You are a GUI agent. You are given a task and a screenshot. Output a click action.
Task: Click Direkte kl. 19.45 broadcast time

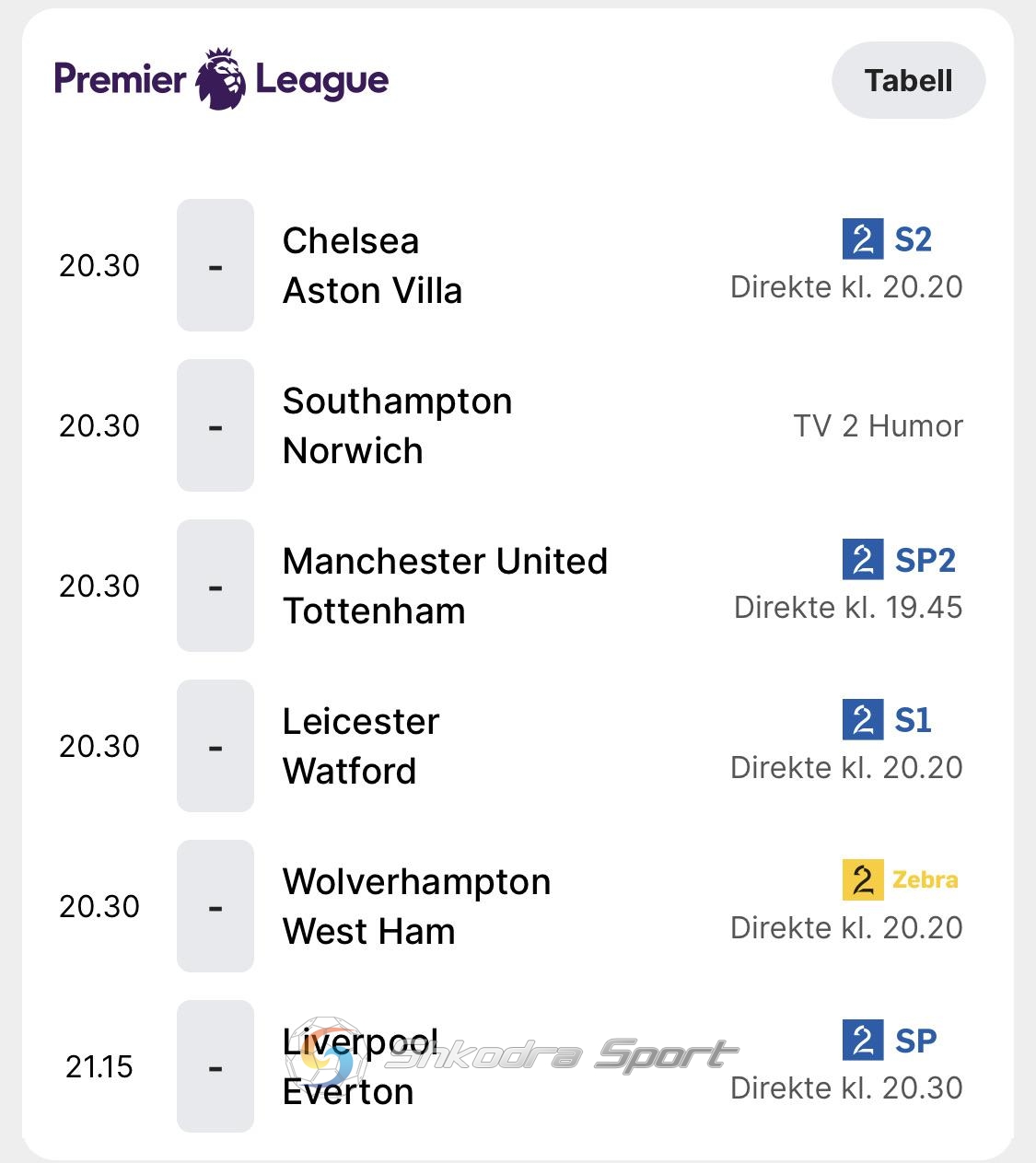[847, 608]
